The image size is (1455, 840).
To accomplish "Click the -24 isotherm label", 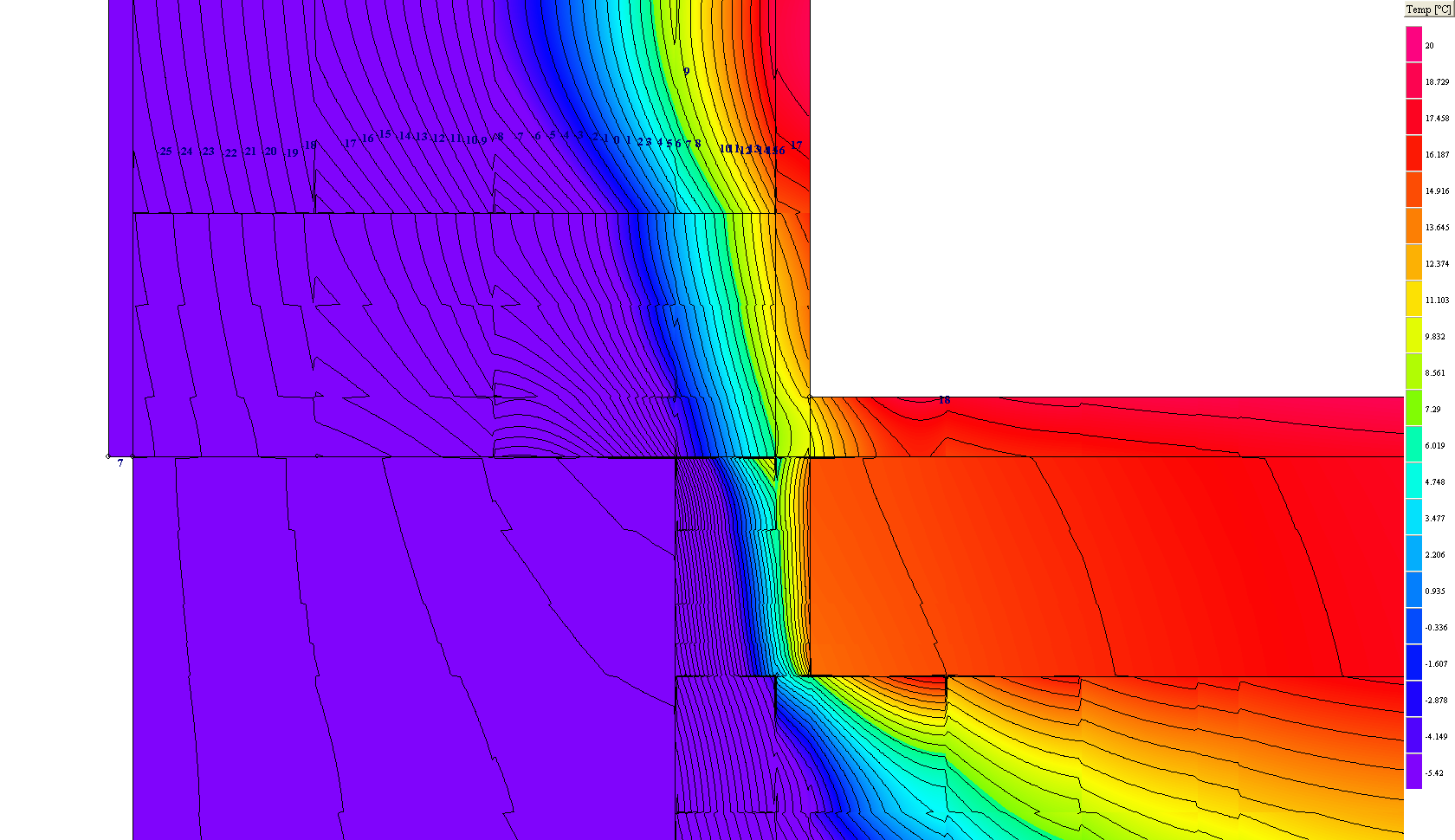I will (185, 152).
